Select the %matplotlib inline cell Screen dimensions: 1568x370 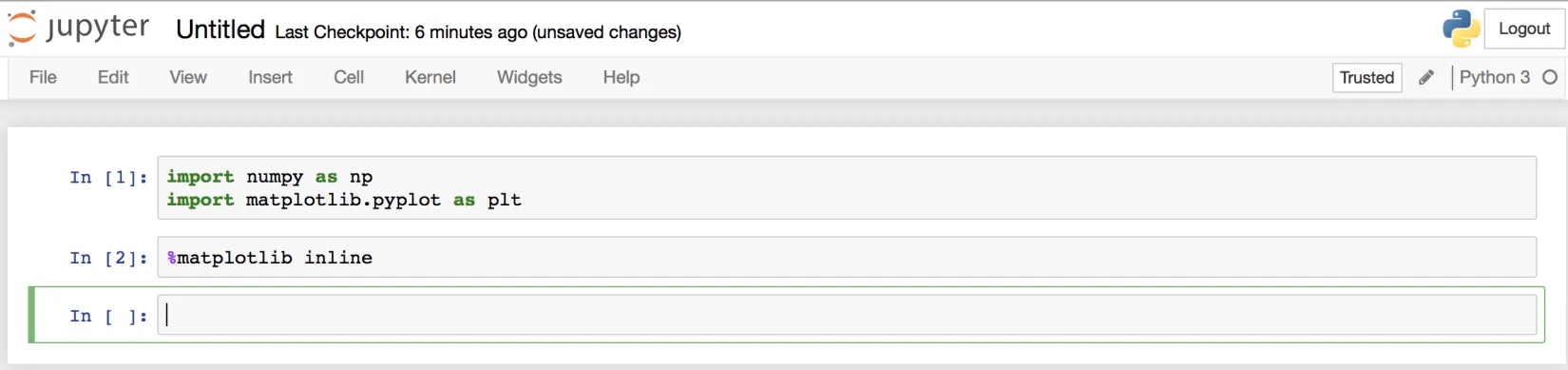[x=847, y=258]
